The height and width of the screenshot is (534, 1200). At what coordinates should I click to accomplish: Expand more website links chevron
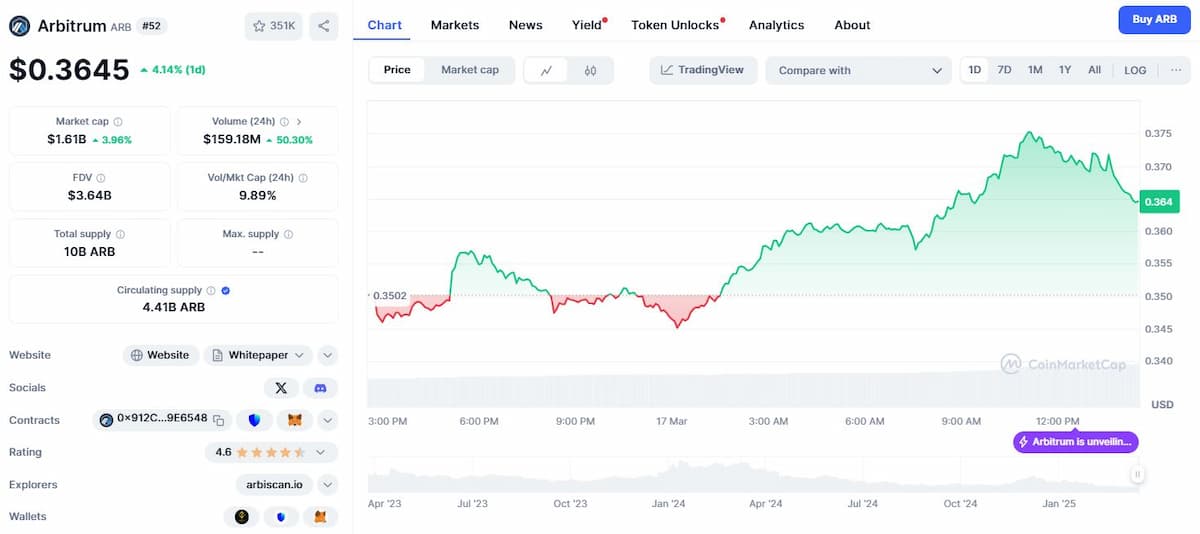328,355
